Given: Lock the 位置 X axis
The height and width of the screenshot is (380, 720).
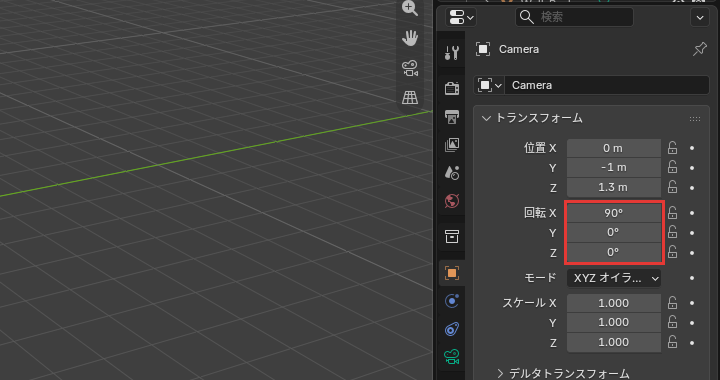Looking at the screenshot, I should (673, 148).
